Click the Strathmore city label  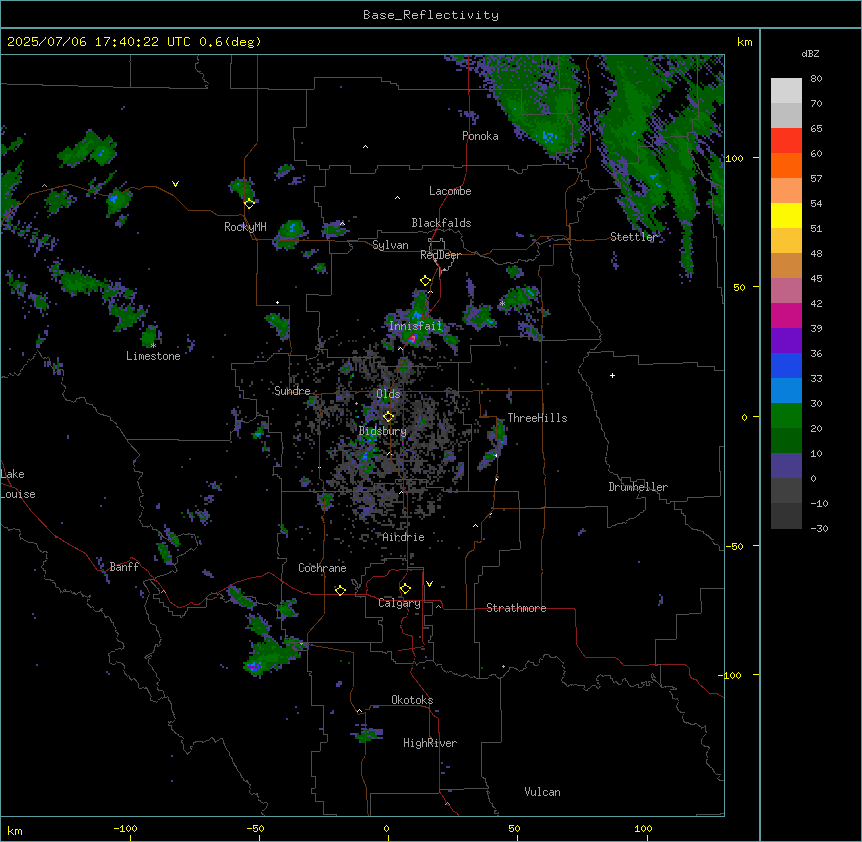pyautogui.click(x=516, y=608)
